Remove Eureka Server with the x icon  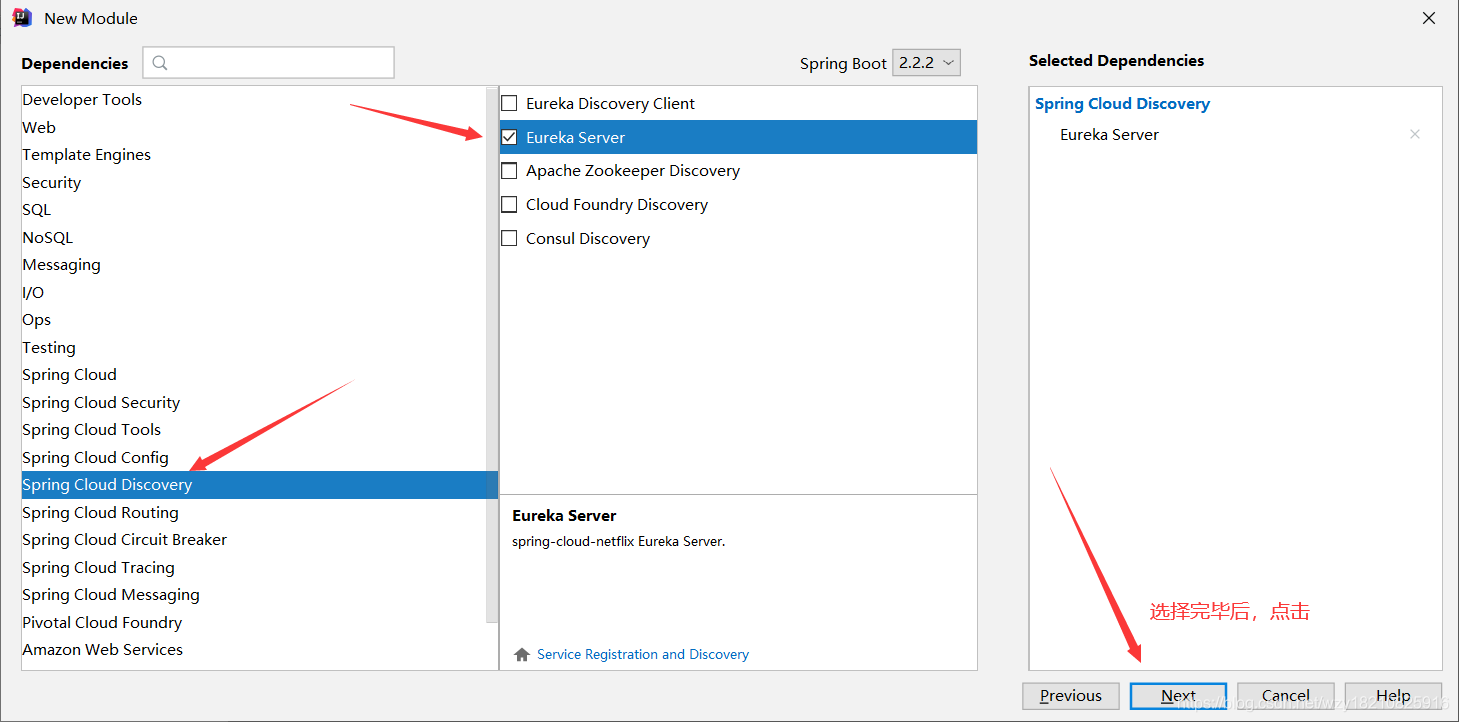coord(1415,134)
